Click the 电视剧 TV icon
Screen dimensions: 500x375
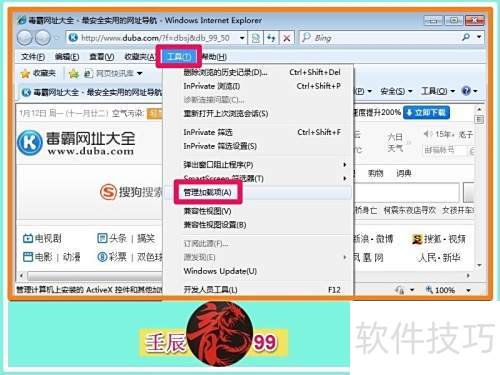28,238
